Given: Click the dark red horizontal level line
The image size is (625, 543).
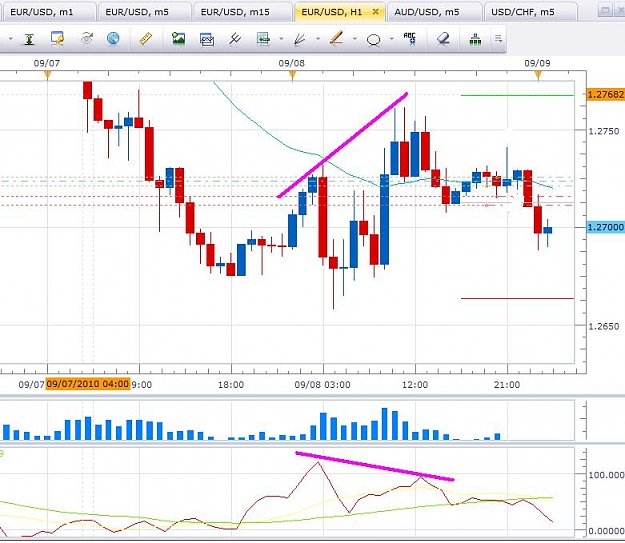Looking at the screenshot, I should coord(517,298).
